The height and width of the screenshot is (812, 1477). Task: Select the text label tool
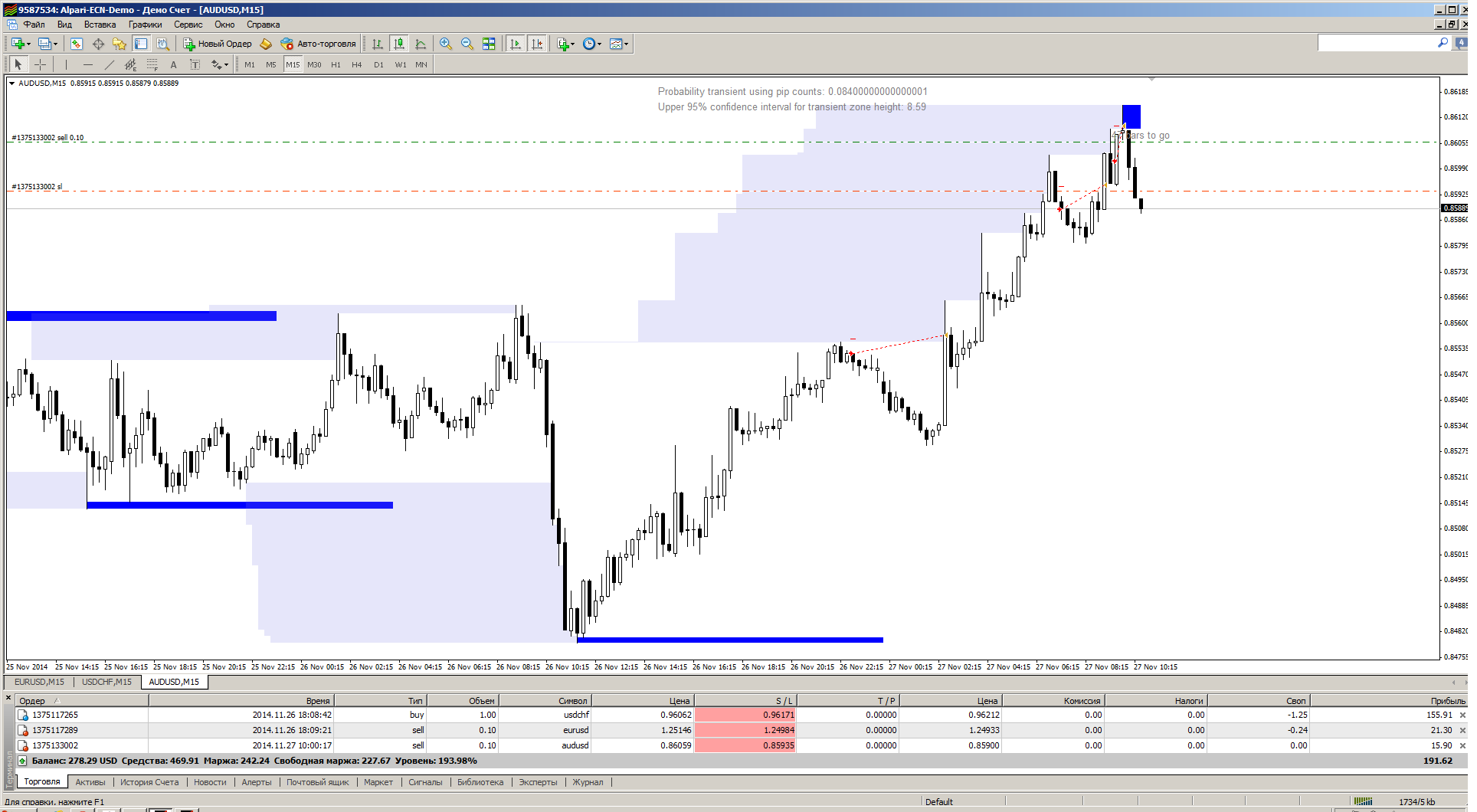tap(195, 64)
